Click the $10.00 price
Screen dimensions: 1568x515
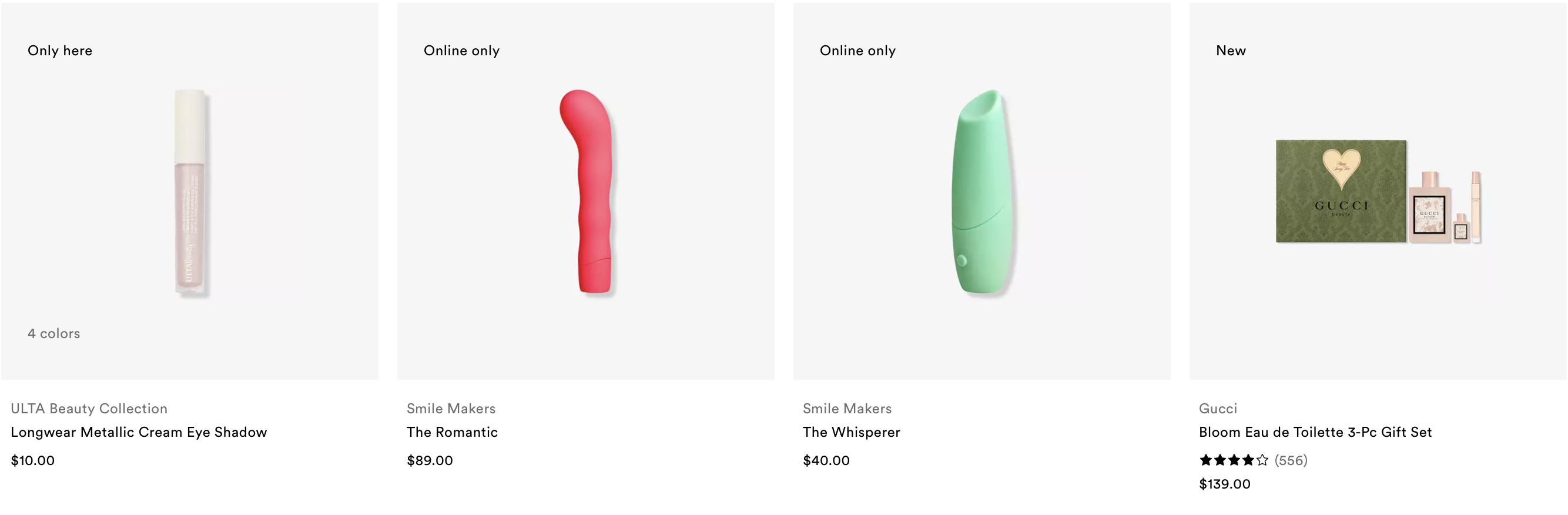click(x=33, y=461)
